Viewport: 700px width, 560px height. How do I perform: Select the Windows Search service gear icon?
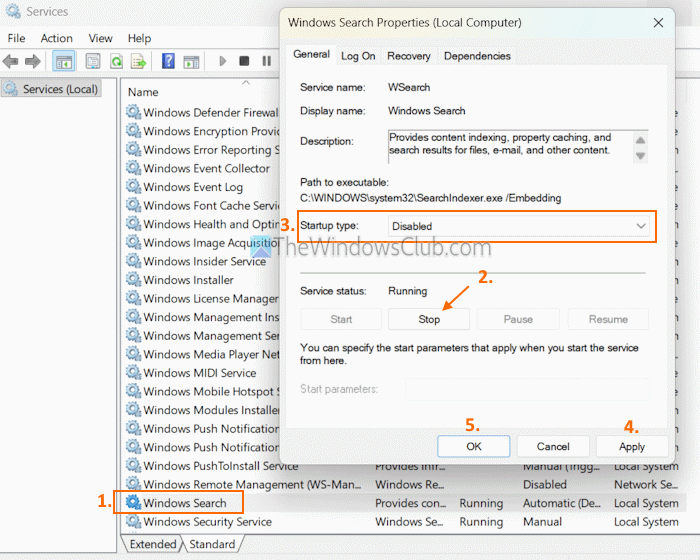point(133,502)
